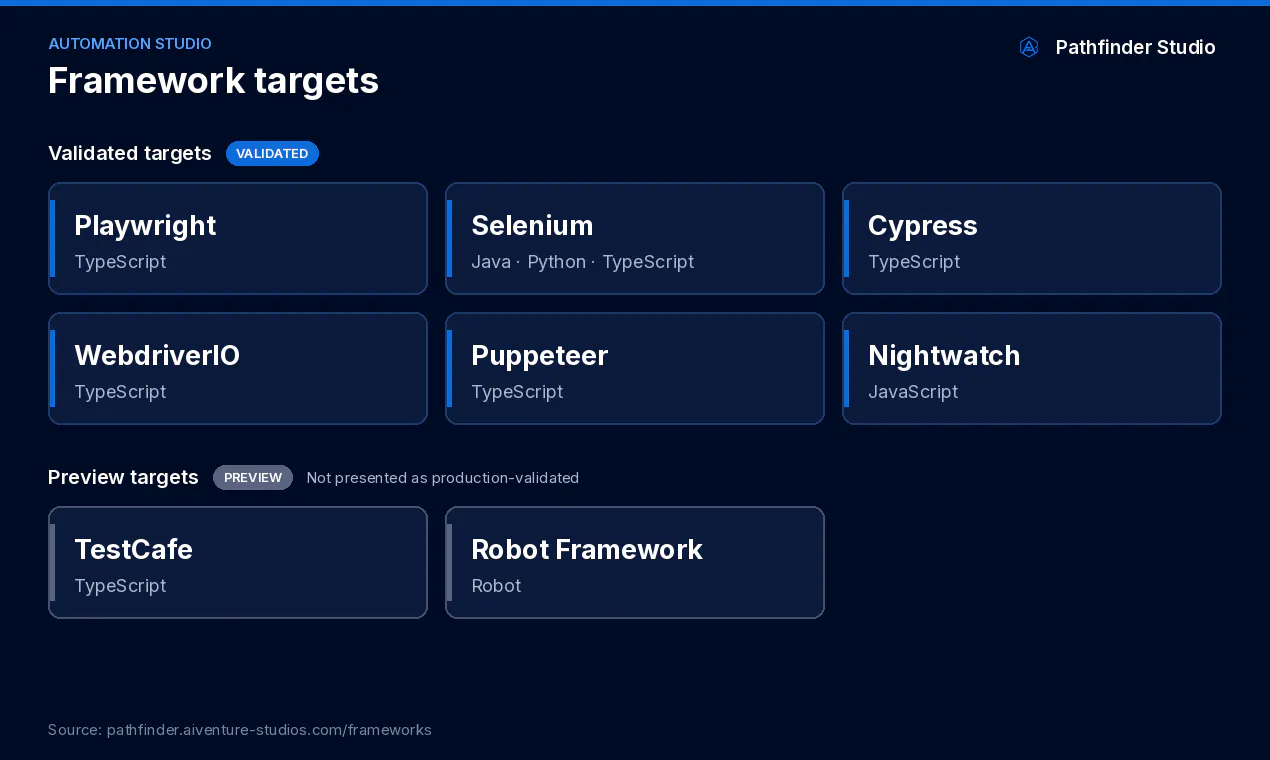The width and height of the screenshot is (1270, 760).
Task: Open the Playwright target card
Action: point(238,239)
